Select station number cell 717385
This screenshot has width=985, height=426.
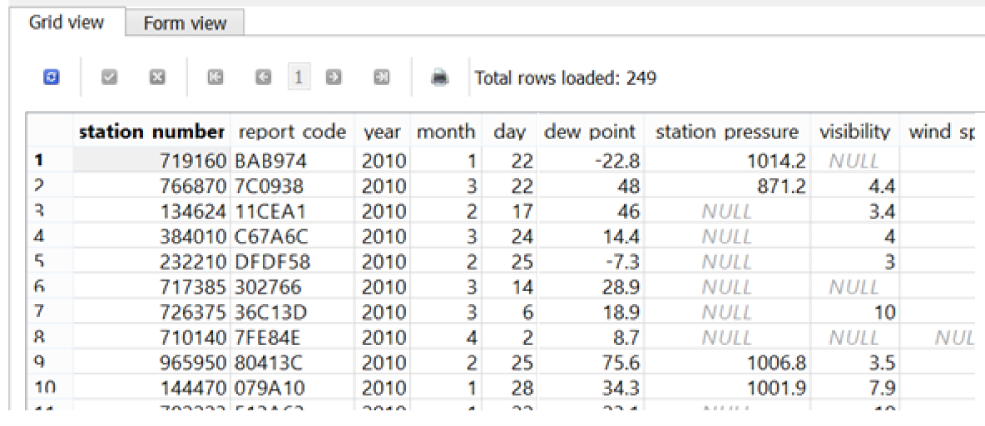coord(151,287)
